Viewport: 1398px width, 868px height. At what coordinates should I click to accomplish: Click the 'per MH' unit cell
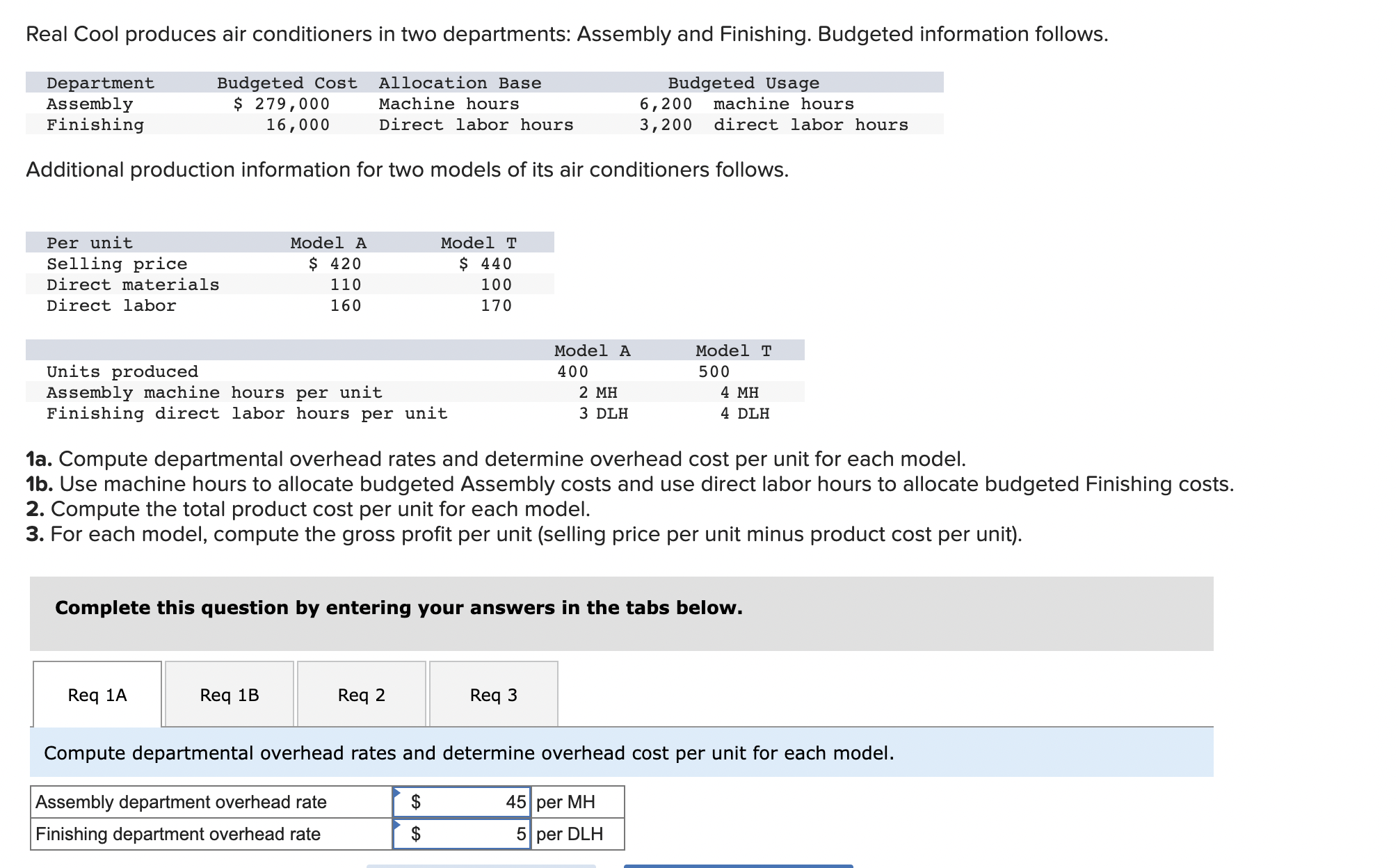click(x=577, y=802)
